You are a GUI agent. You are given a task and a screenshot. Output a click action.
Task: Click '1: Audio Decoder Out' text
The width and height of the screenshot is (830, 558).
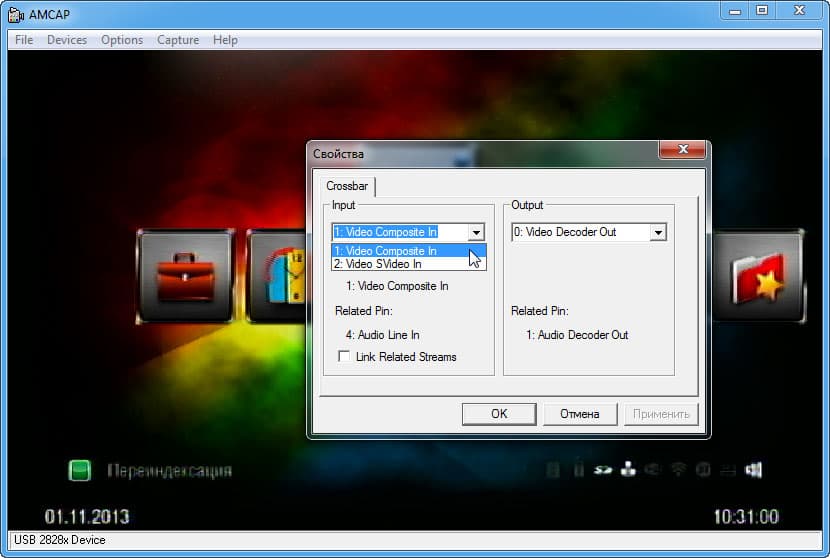coord(577,335)
